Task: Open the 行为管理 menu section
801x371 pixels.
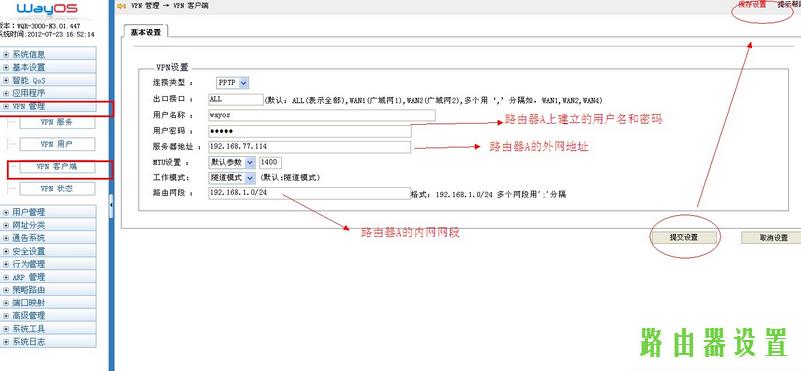Action: [x=49, y=264]
